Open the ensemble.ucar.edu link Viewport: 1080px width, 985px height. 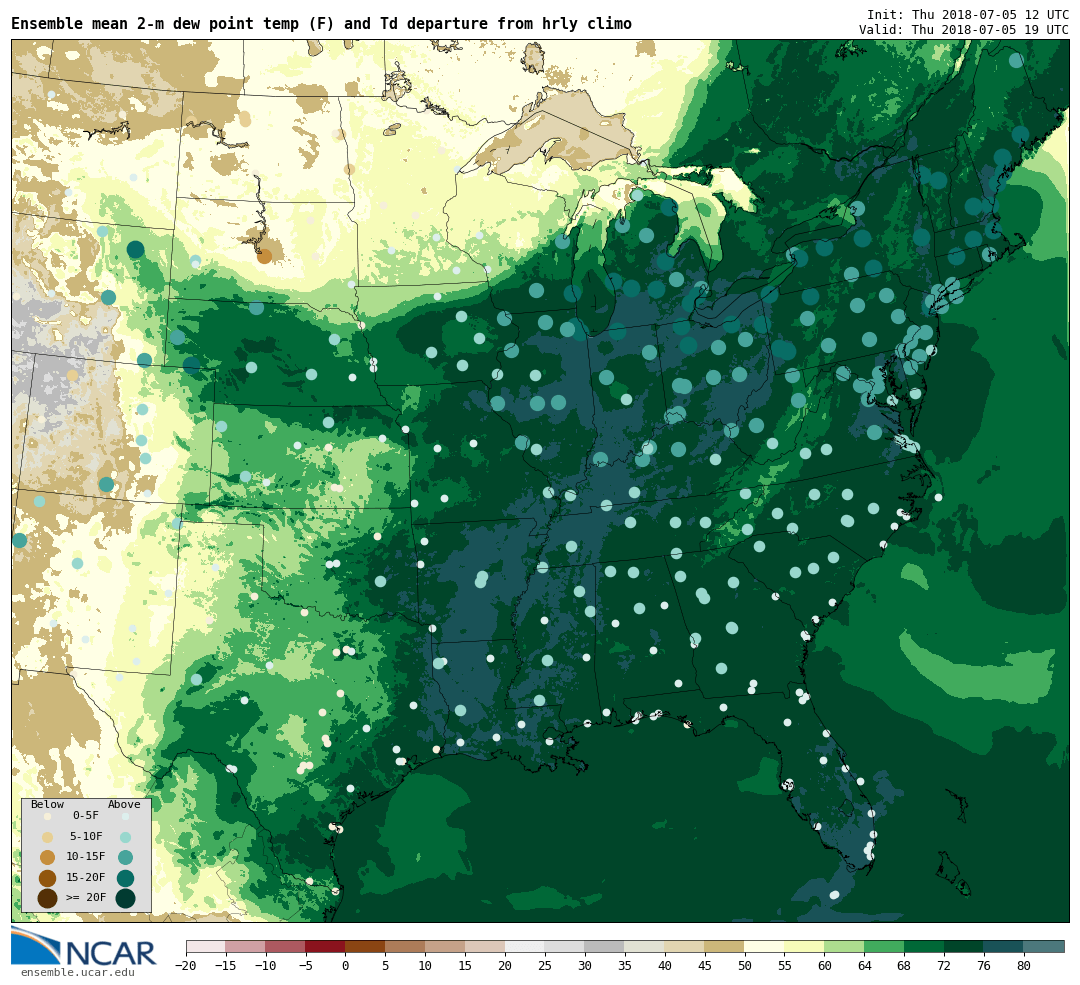pos(77,972)
